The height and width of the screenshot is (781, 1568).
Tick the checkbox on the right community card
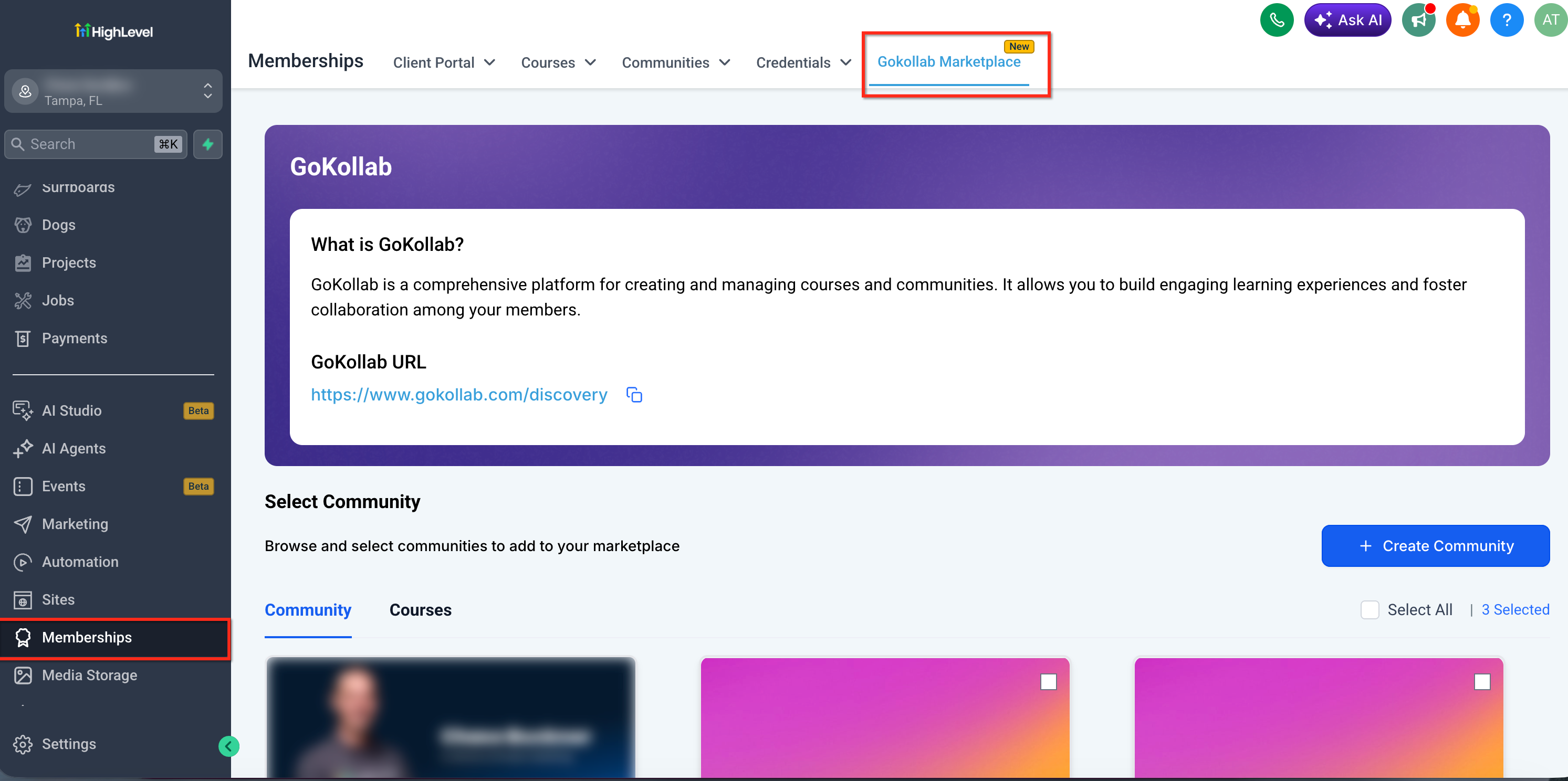click(x=1481, y=682)
